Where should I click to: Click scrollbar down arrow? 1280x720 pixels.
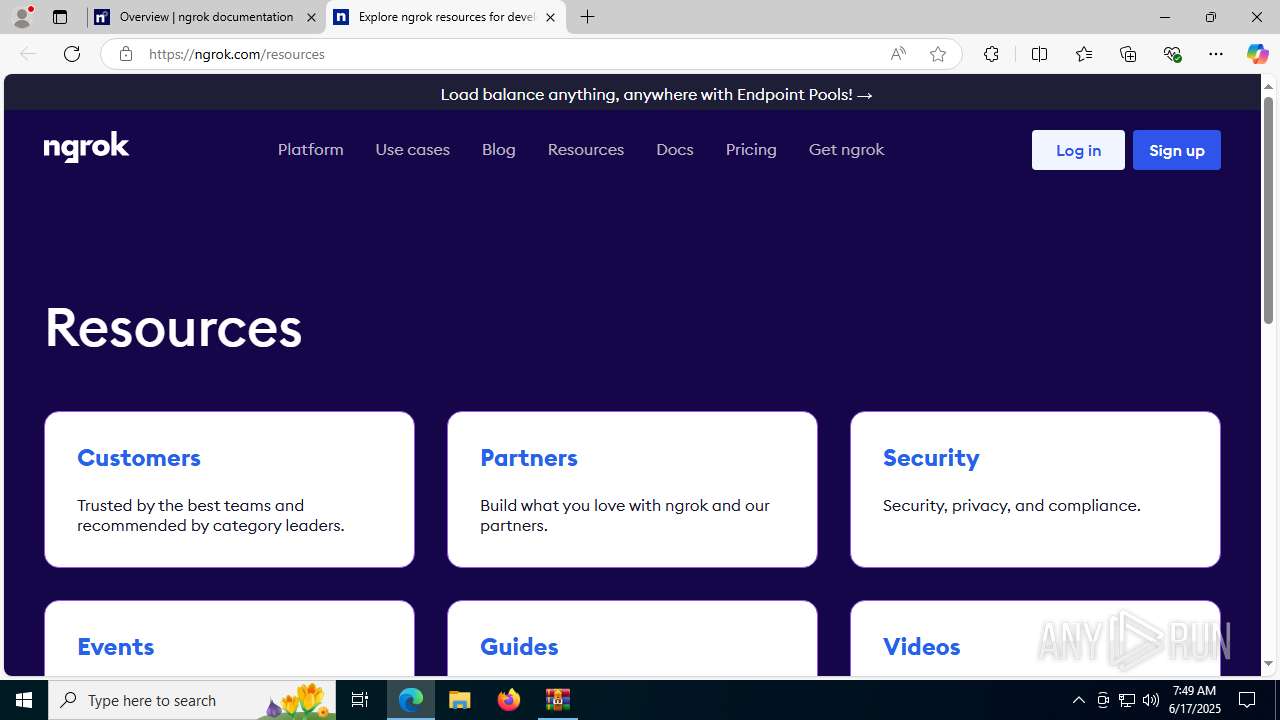(1268, 664)
